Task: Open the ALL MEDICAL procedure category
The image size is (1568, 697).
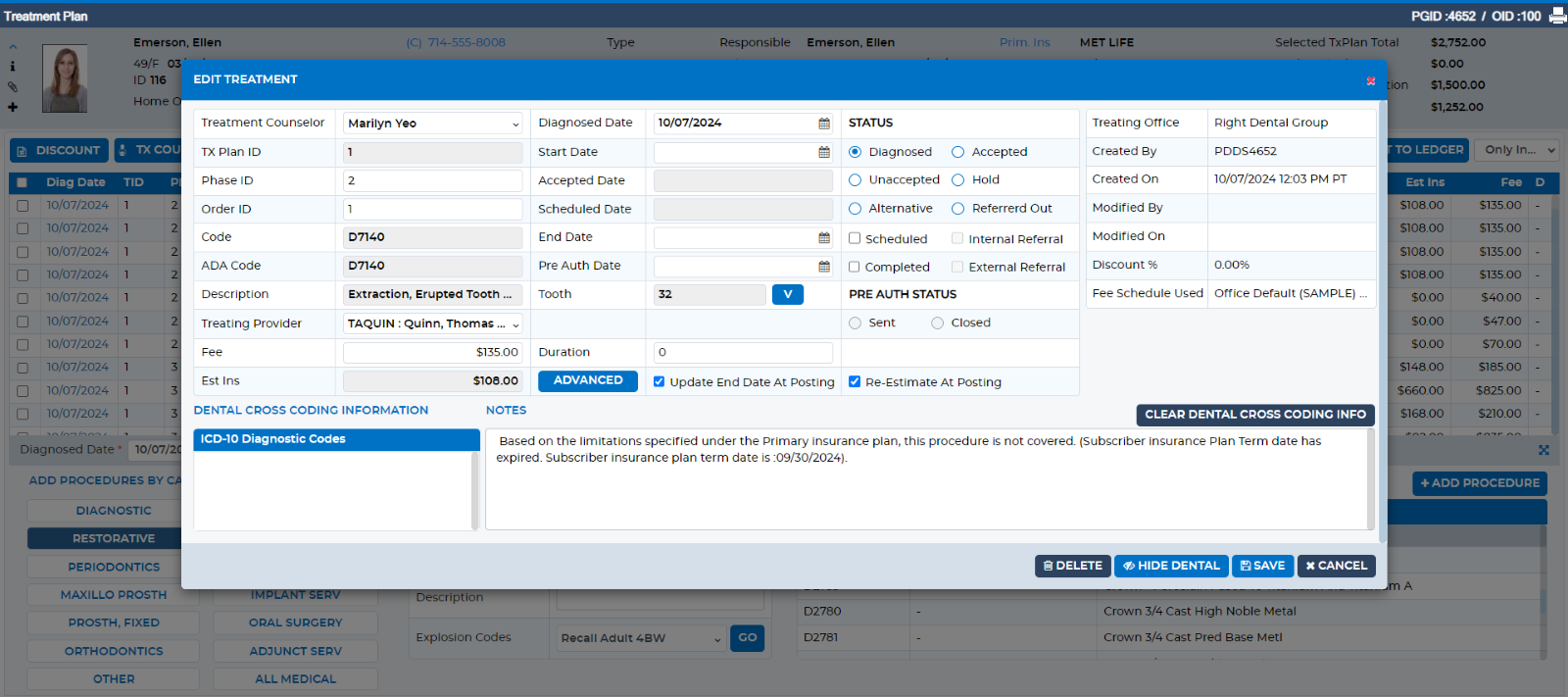Action: [x=295, y=679]
